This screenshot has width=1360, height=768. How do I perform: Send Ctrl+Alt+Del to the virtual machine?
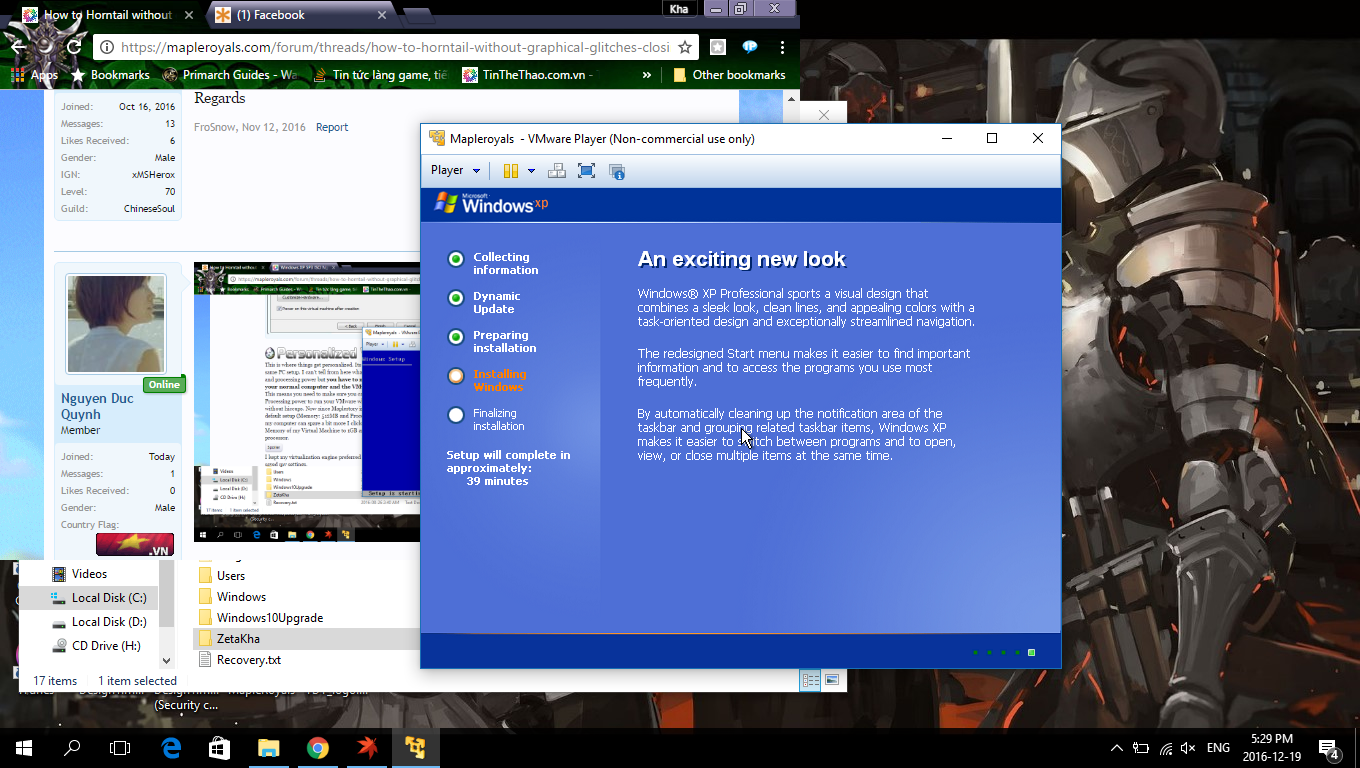pos(557,171)
